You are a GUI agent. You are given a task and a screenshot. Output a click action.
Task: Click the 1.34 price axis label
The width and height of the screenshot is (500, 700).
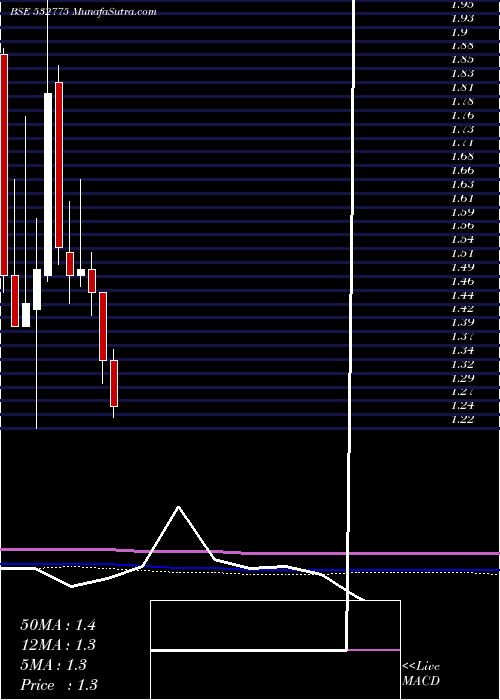click(462, 350)
